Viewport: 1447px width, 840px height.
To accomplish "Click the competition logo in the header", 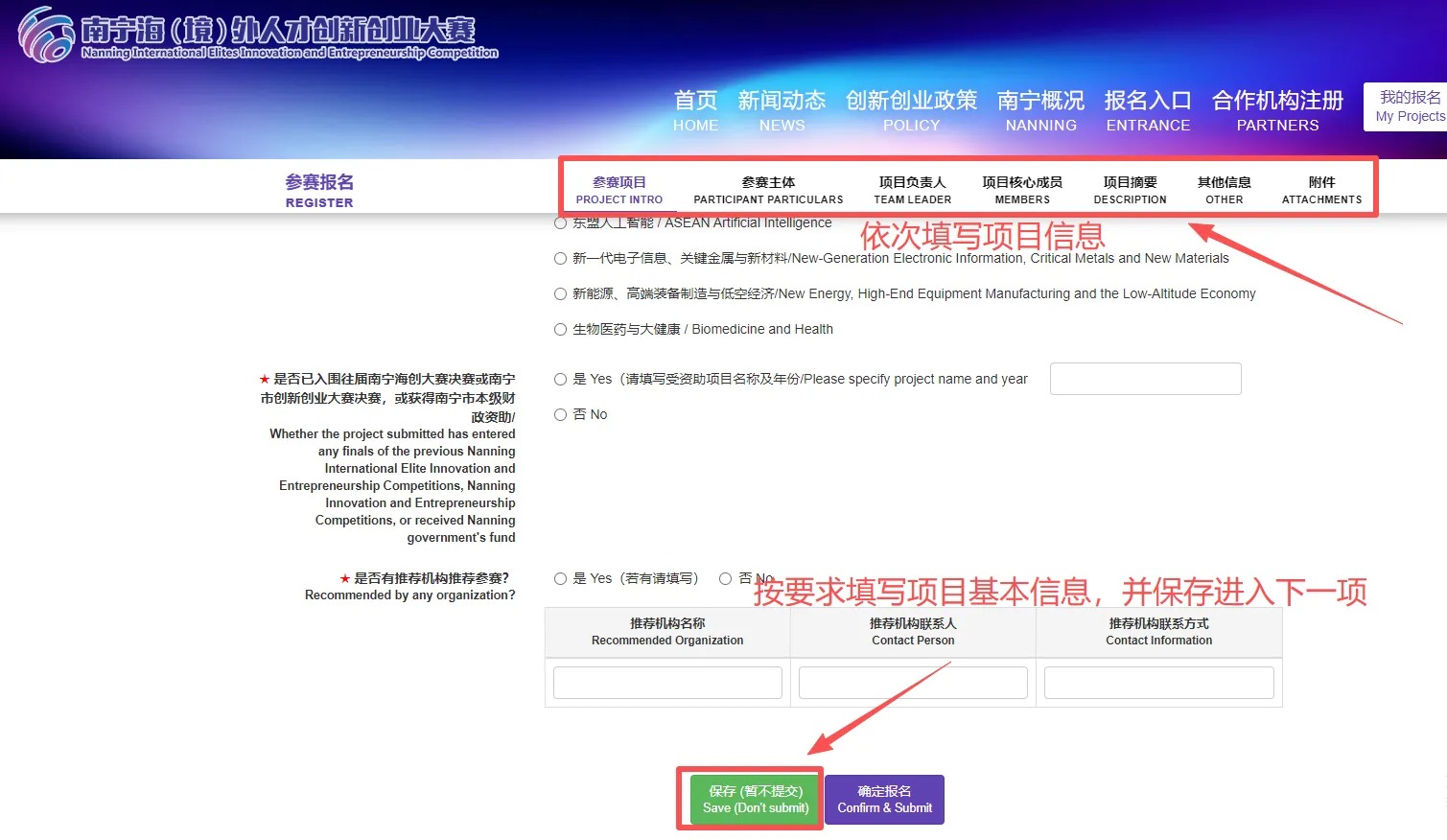I will click(x=259, y=35).
